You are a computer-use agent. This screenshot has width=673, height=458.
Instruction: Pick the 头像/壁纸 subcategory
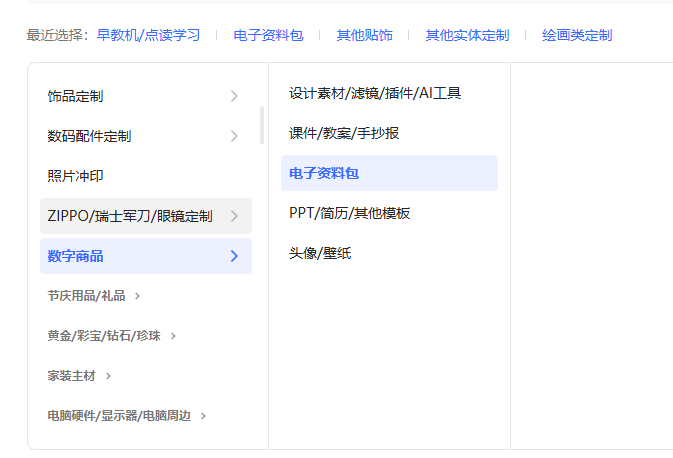[x=320, y=253]
